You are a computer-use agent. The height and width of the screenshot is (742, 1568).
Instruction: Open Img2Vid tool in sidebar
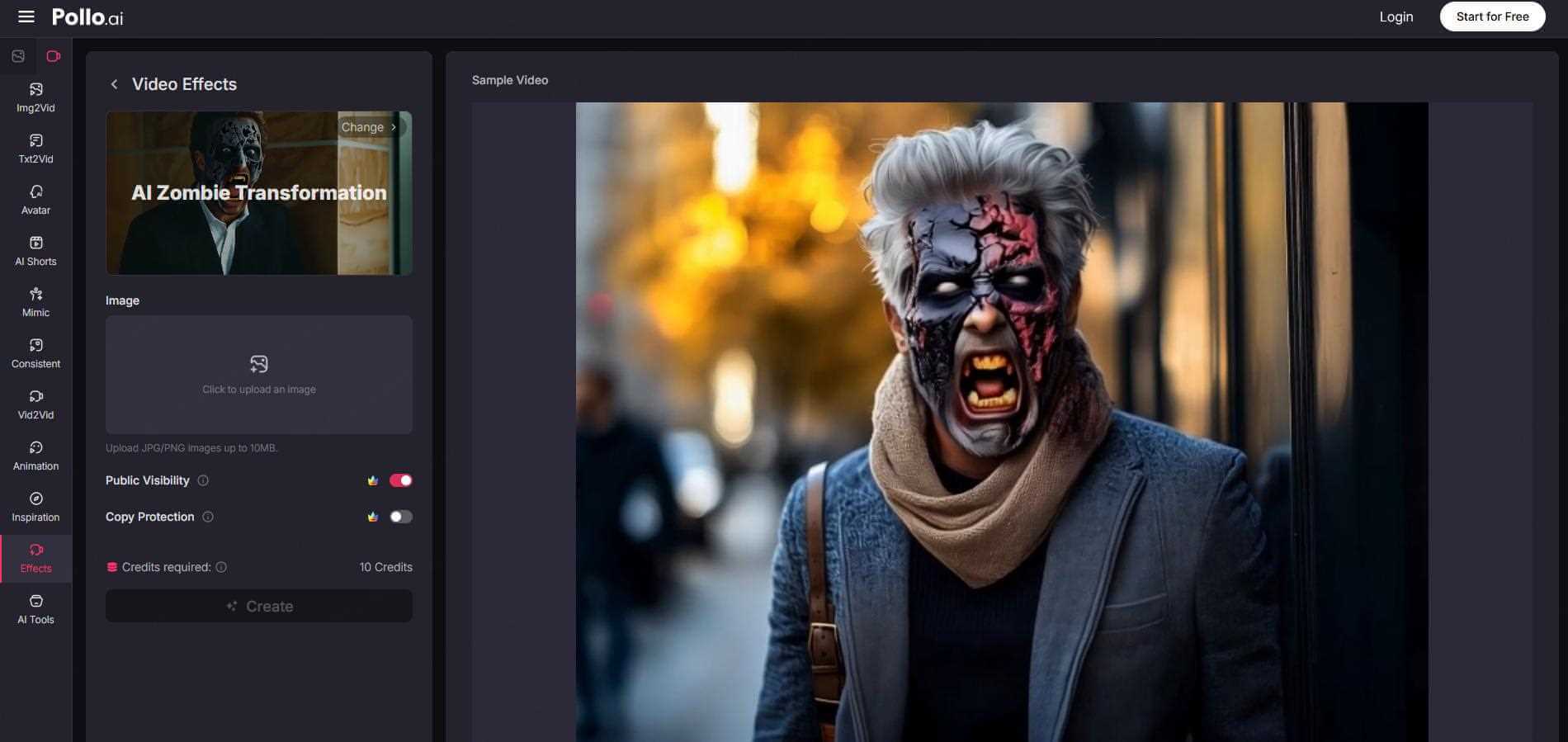[x=35, y=97]
